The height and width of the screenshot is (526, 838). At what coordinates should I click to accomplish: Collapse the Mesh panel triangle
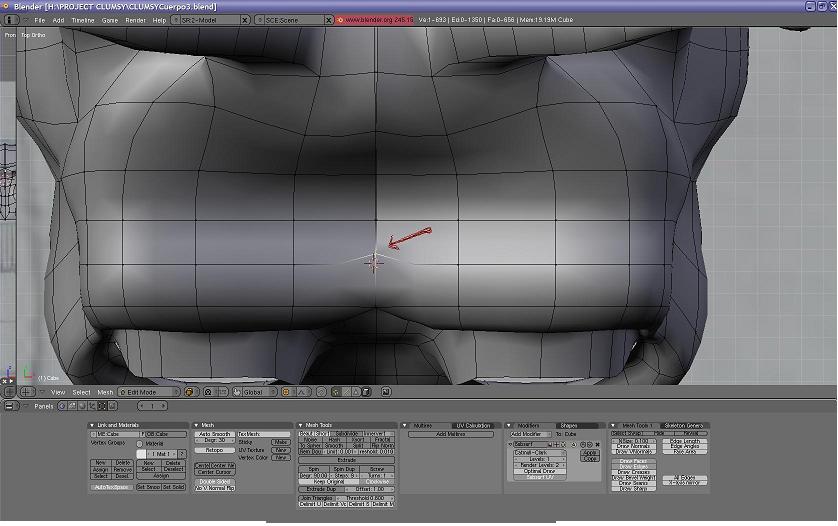coord(196,425)
